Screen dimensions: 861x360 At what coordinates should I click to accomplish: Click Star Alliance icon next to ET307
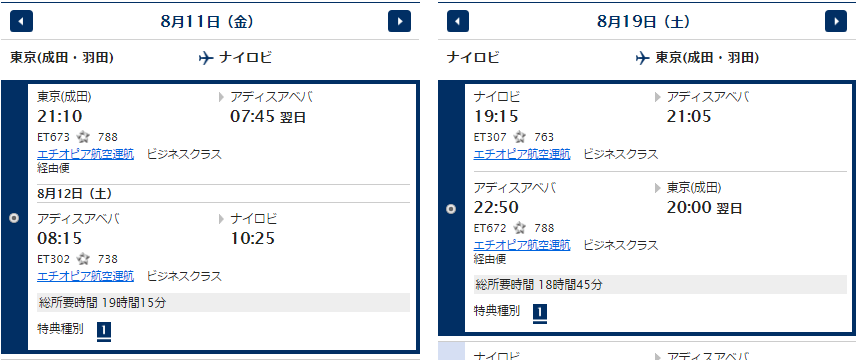(519, 137)
